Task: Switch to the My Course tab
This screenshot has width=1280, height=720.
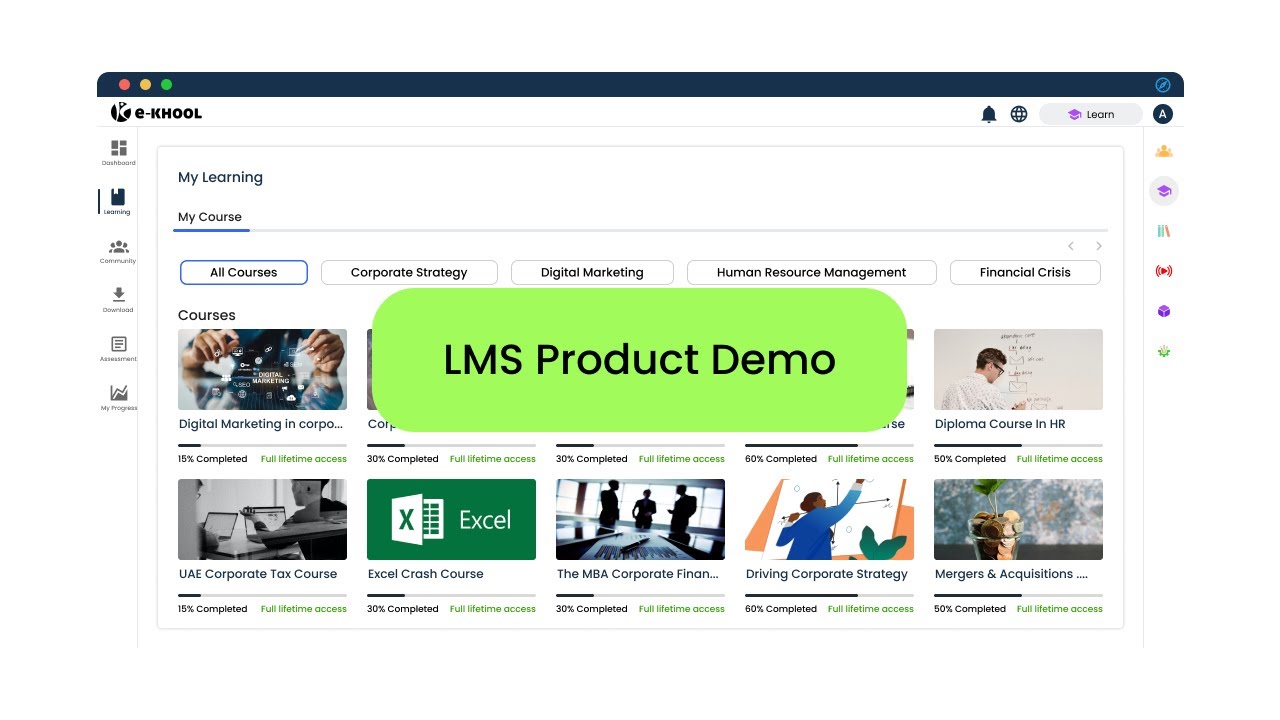Action: pyautogui.click(x=210, y=217)
